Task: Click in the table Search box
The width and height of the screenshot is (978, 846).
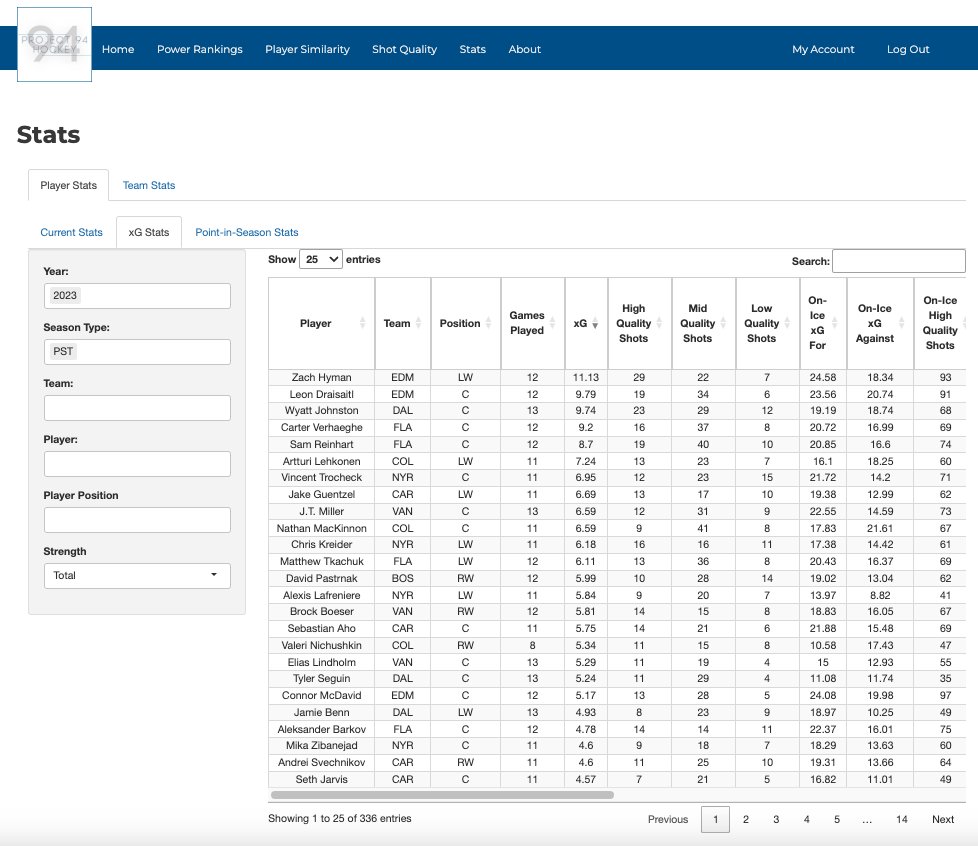Action: (899, 261)
